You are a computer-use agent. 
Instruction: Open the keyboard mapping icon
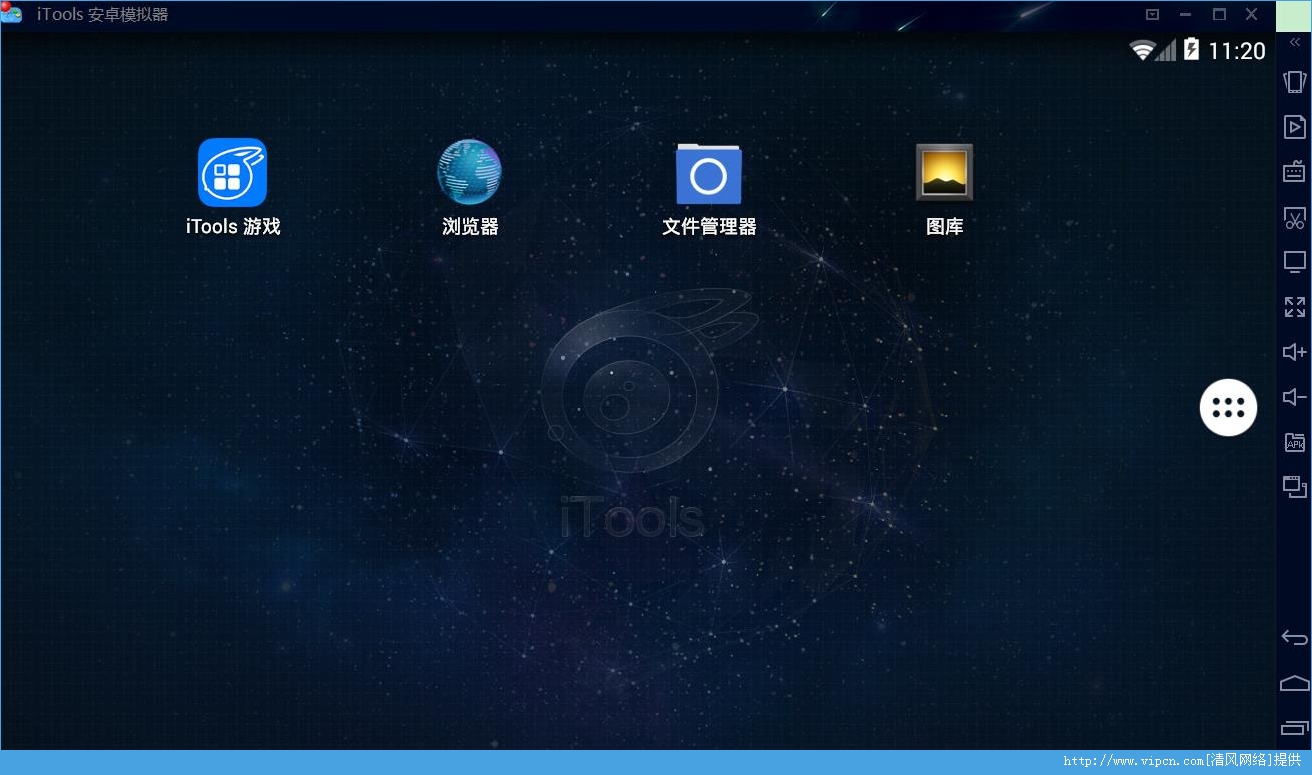click(1294, 171)
